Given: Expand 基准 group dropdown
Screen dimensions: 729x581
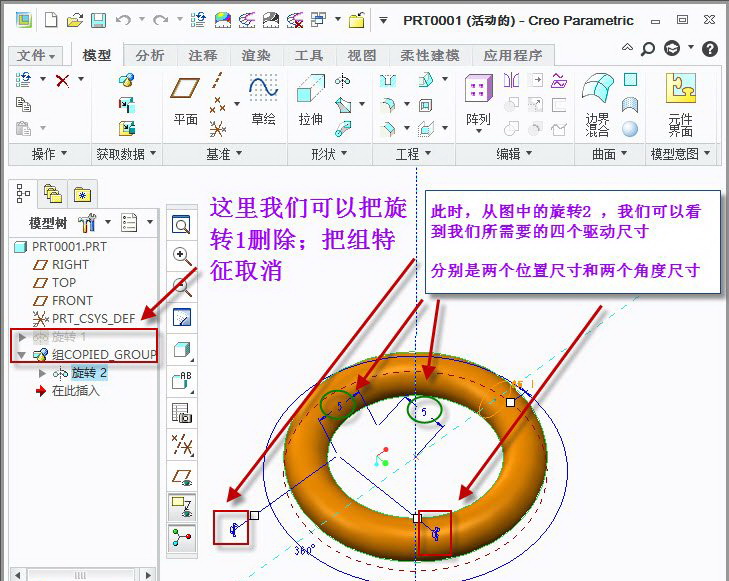Looking at the screenshot, I should coord(224,154).
